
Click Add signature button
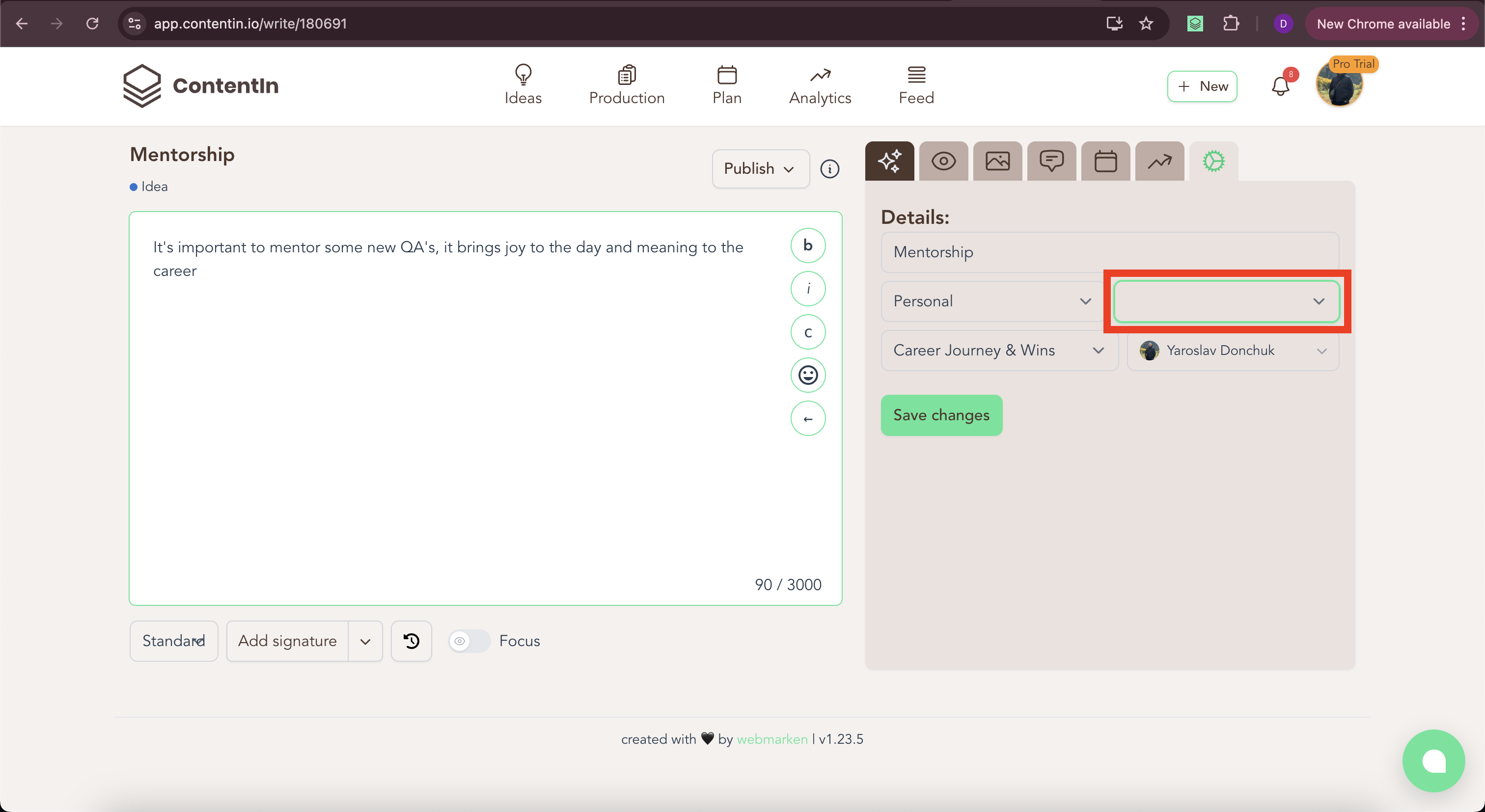click(287, 641)
